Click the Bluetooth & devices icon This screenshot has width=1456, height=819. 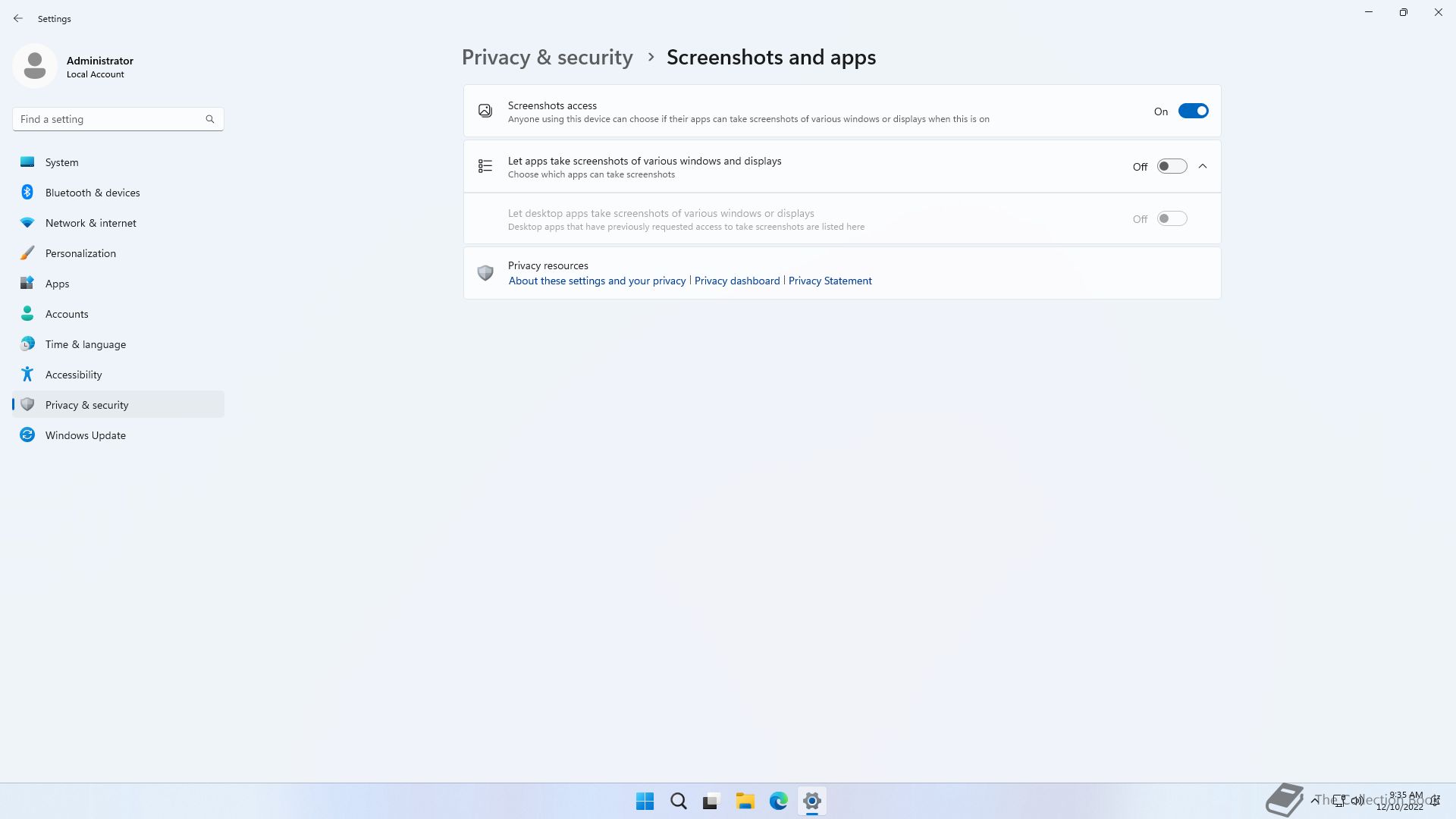27,193
